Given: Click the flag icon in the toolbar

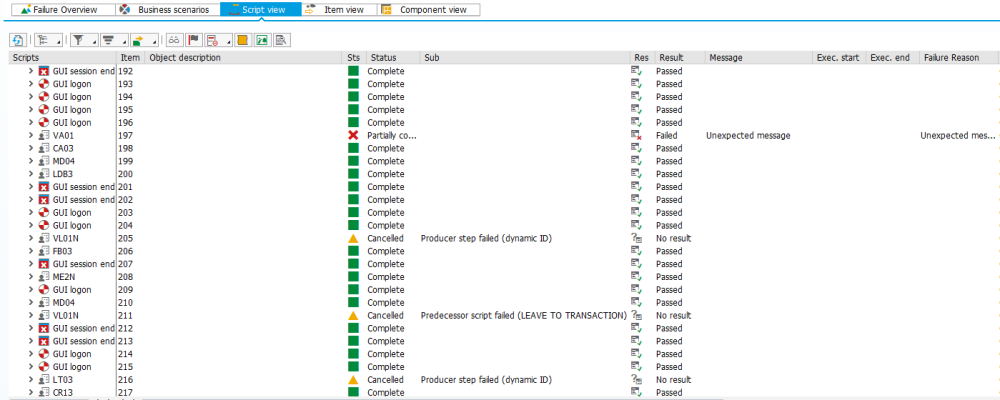Looking at the screenshot, I should (194, 40).
